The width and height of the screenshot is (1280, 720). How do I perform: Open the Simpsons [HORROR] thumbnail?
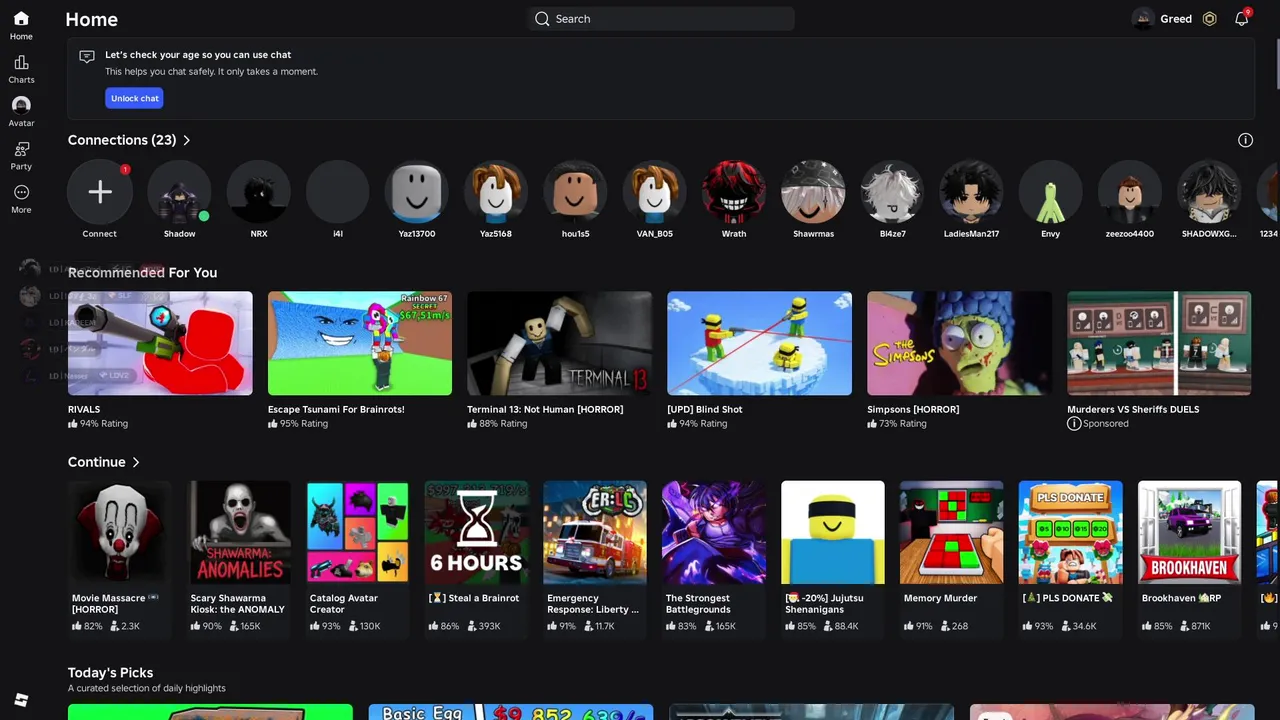coord(959,343)
